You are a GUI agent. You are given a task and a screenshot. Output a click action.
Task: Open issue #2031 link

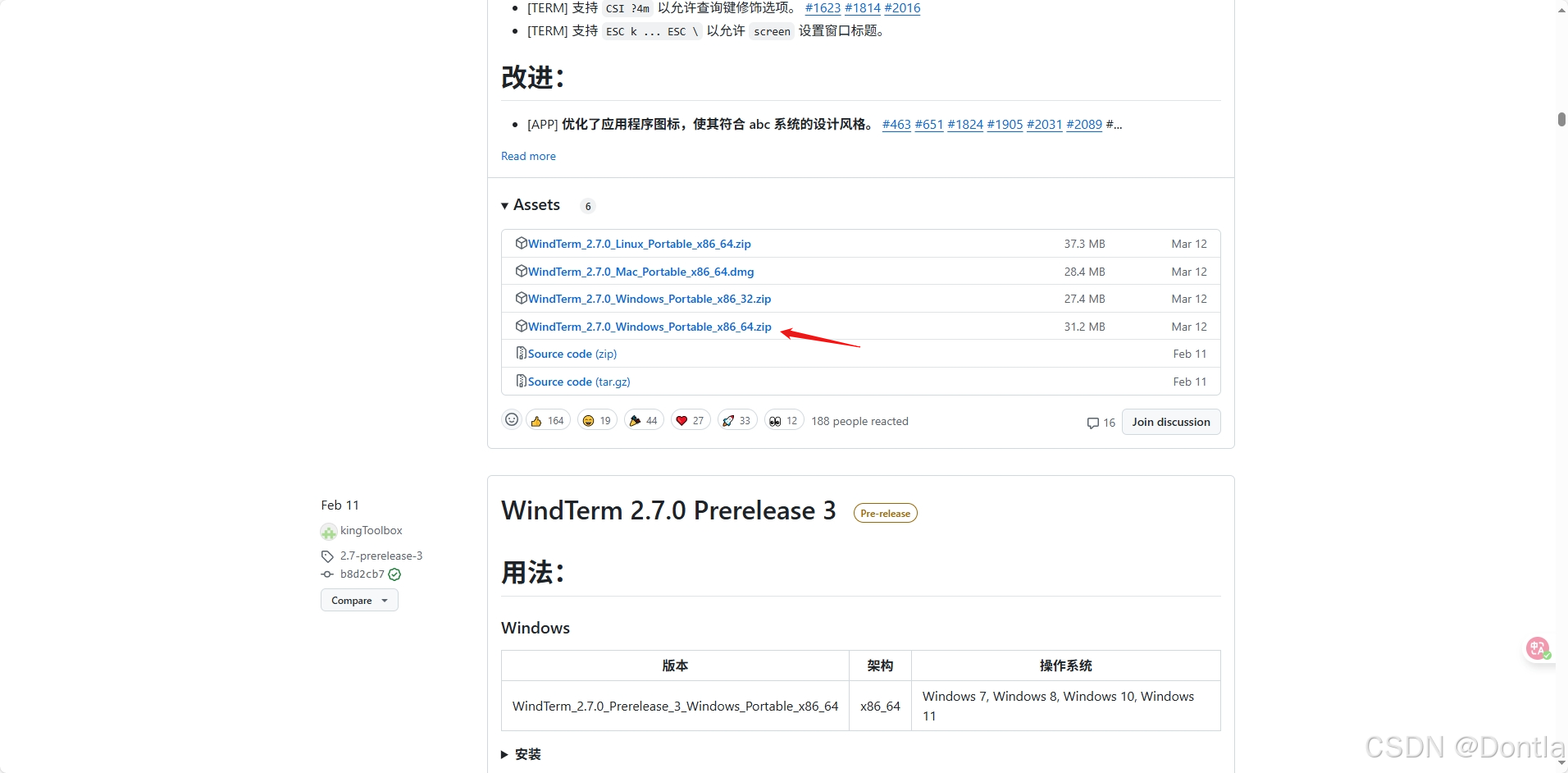(1045, 125)
